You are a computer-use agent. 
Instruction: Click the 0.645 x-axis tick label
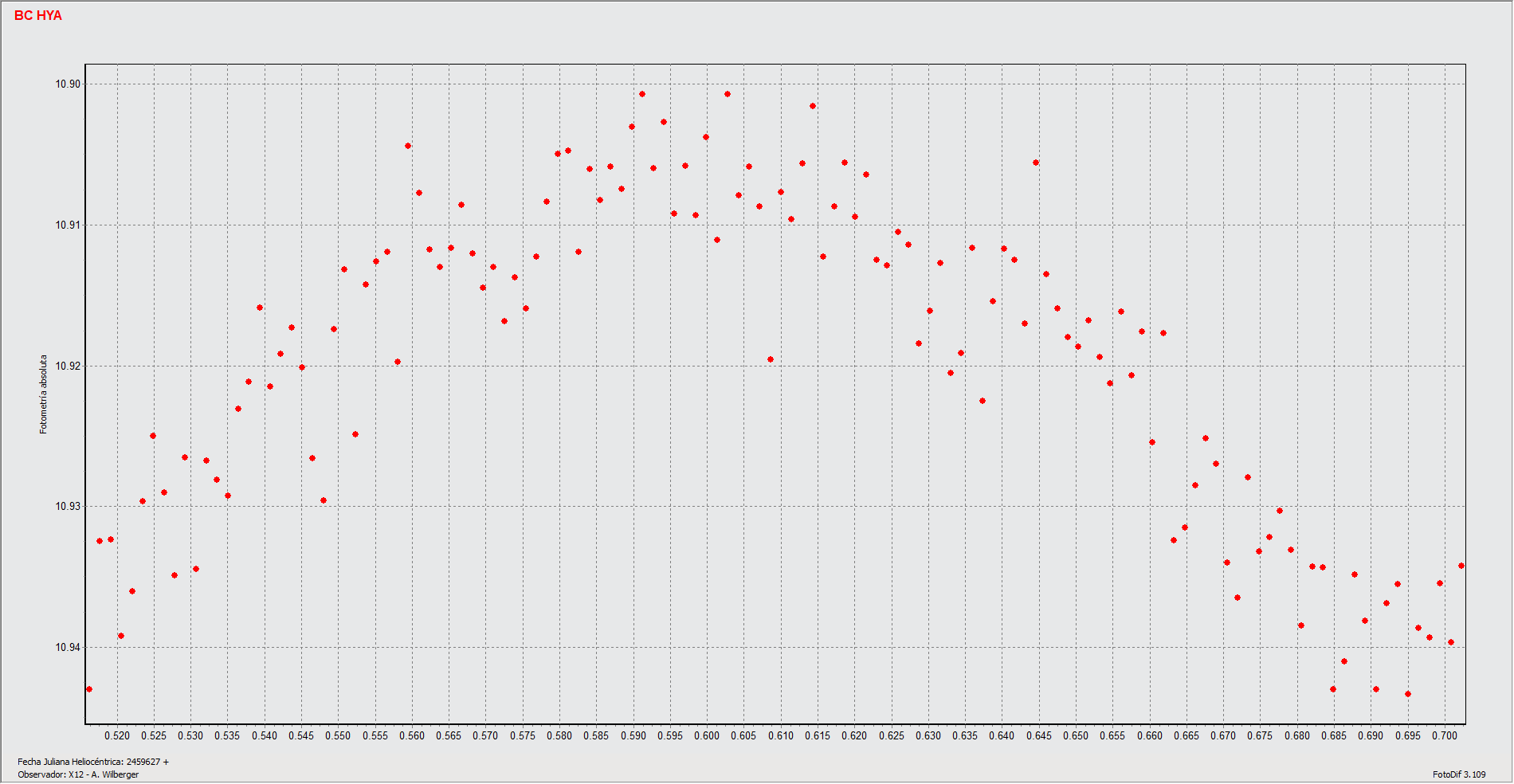click(x=1038, y=735)
